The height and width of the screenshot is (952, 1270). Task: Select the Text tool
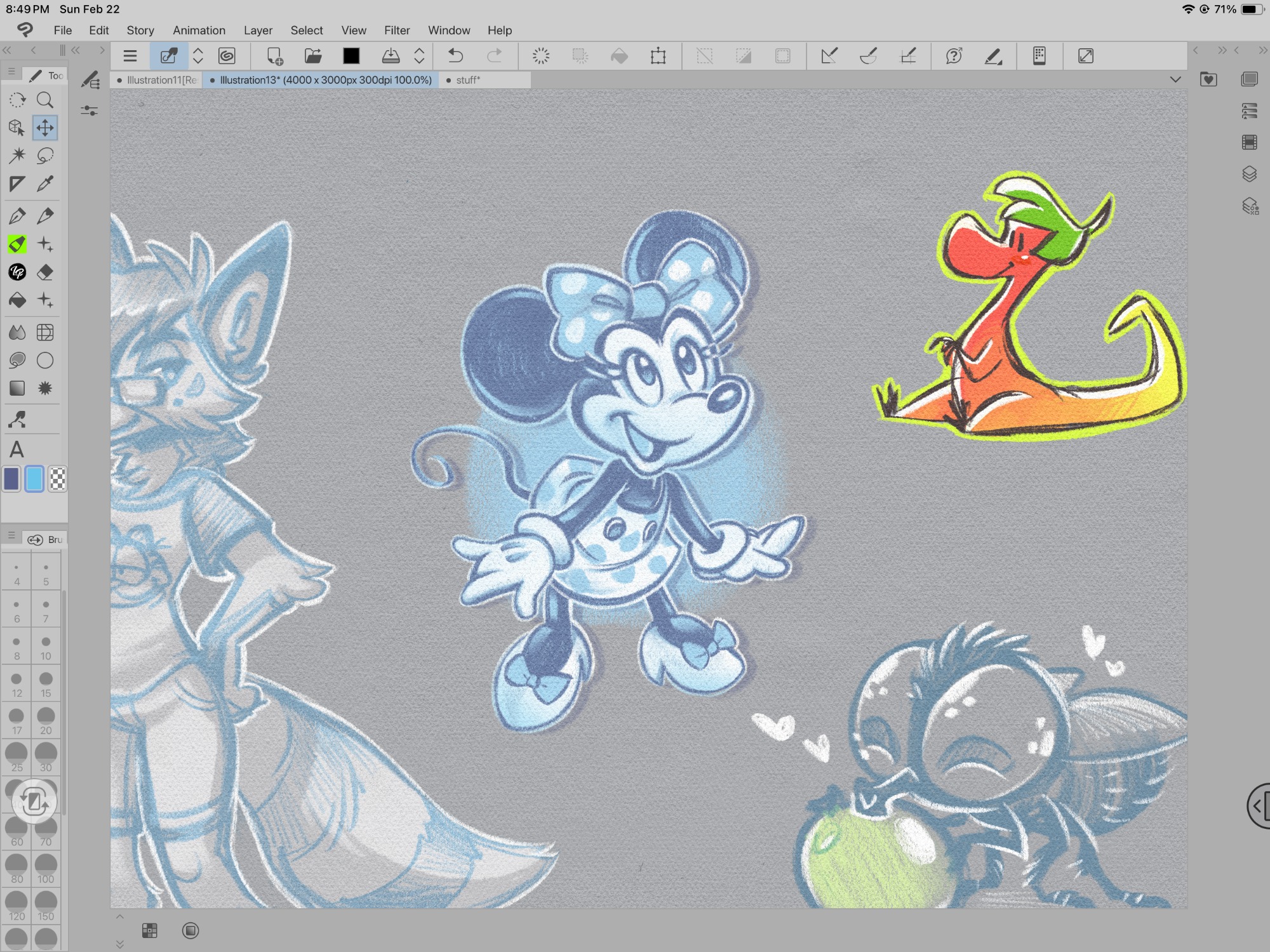(x=17, y=450)
